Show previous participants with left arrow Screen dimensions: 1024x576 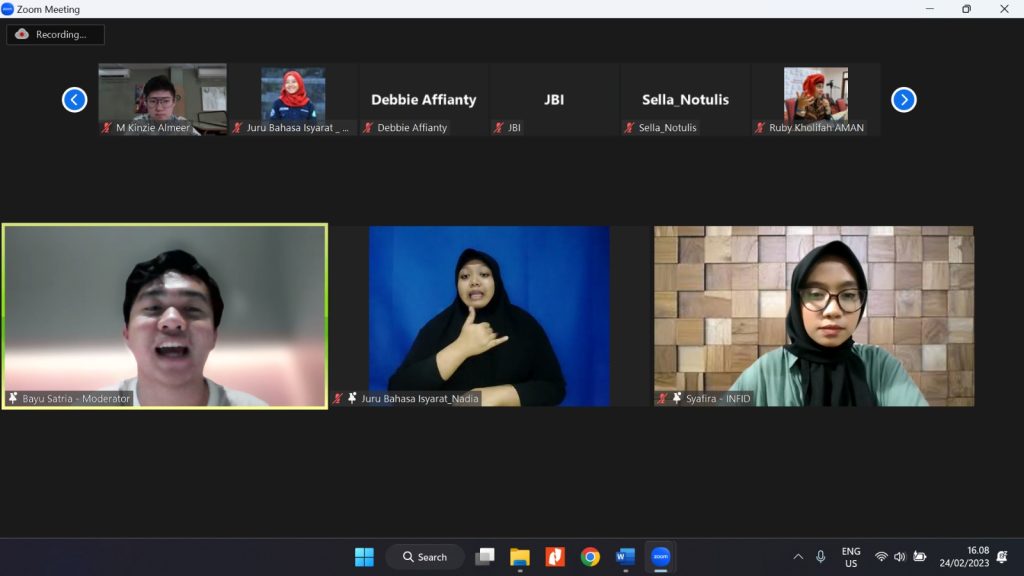tap(75, 100)
